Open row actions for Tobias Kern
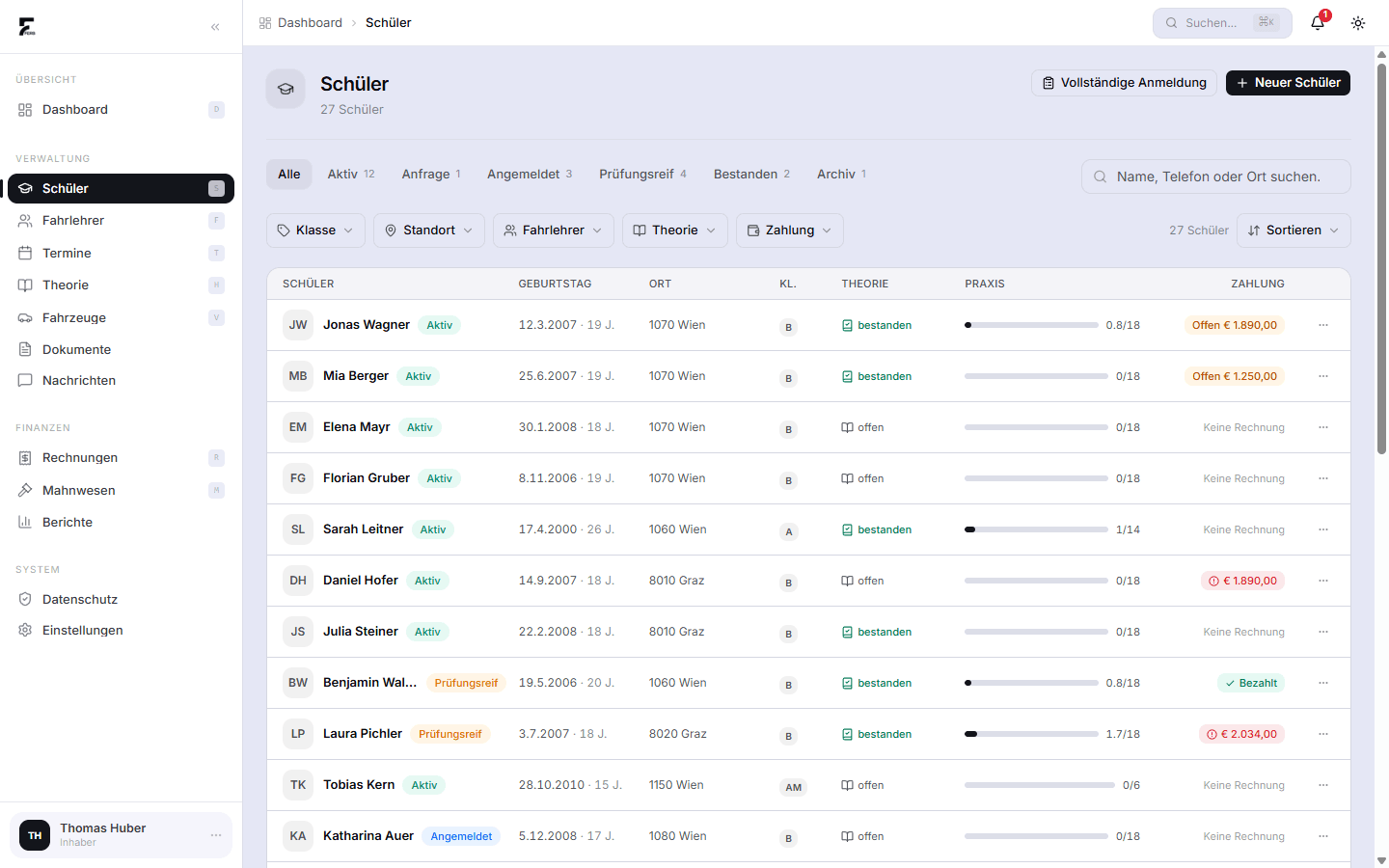 pos(1323,785)
